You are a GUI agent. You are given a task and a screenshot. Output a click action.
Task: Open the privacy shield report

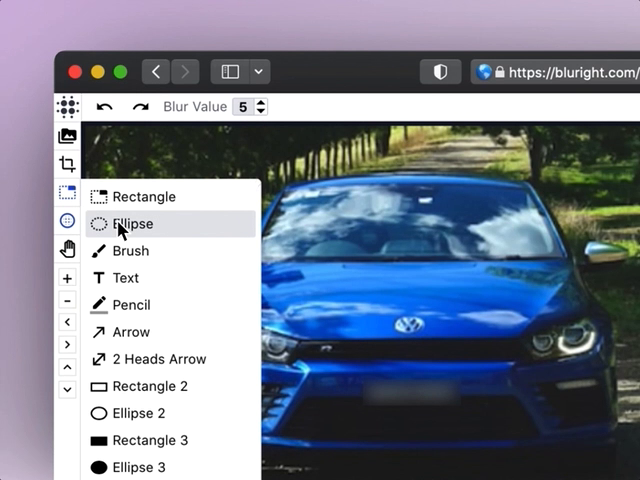(440, 72)
